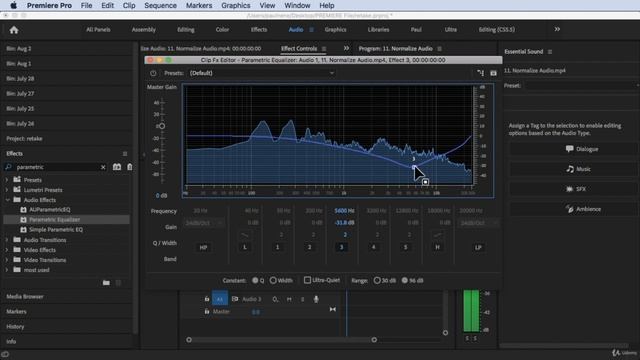Click the Master Gain slider knob
This screenshot has height=360, width=640.
point(162,126)
